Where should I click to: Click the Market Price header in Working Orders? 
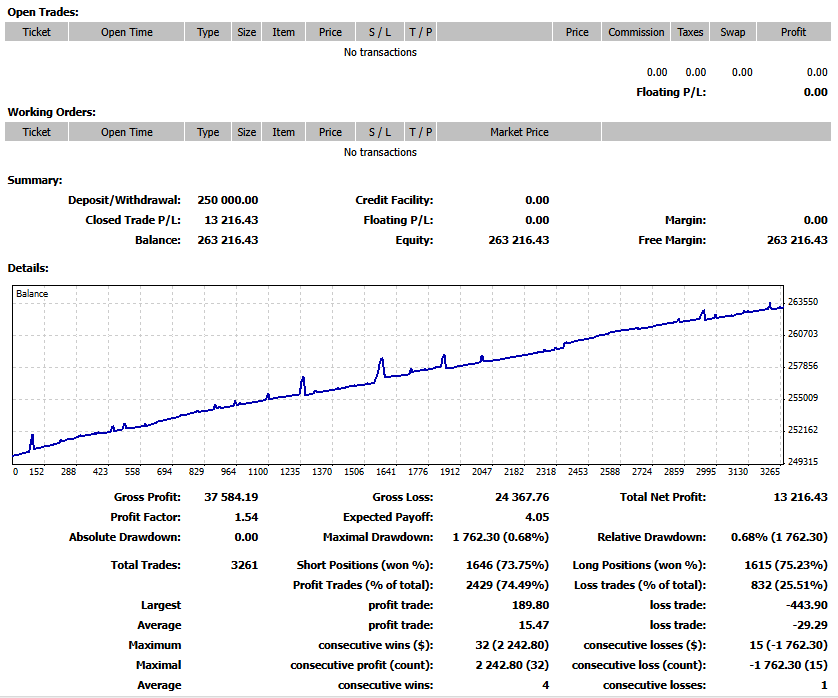coord(519,132)
